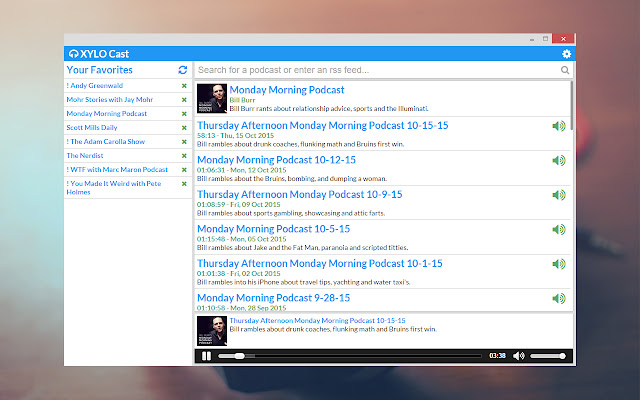Maximize the XYLO Cast window
Viewport: 640px width, 400px height.
[x=545, y=39]
